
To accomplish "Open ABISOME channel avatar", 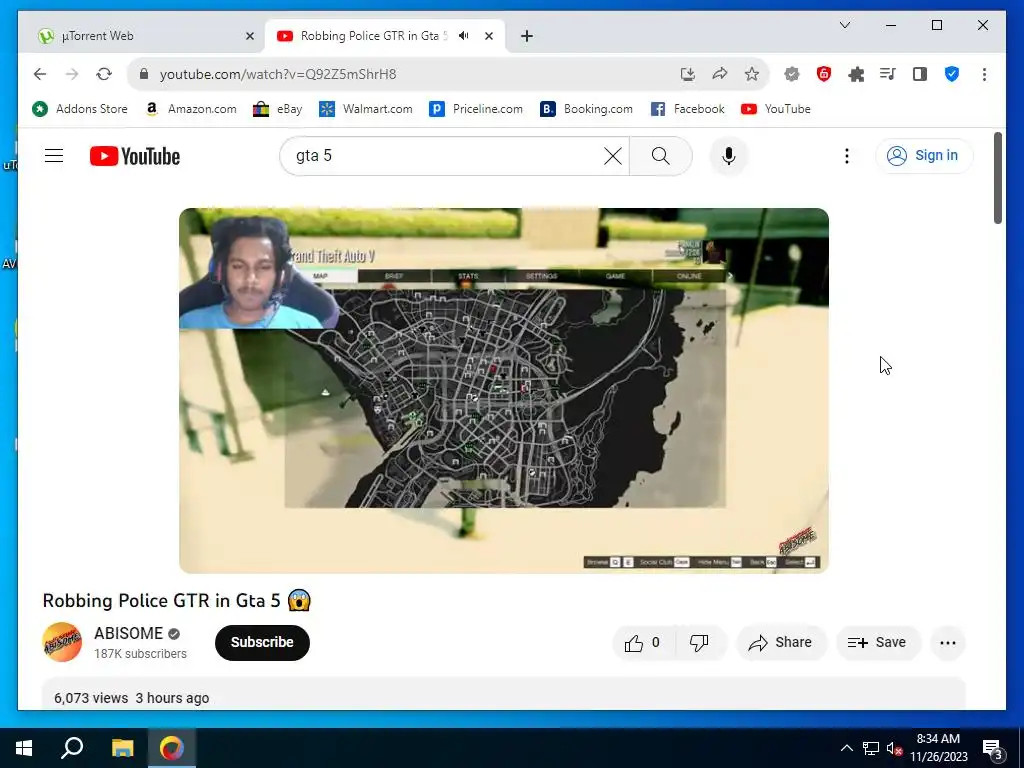I will (x=62, y=642).
